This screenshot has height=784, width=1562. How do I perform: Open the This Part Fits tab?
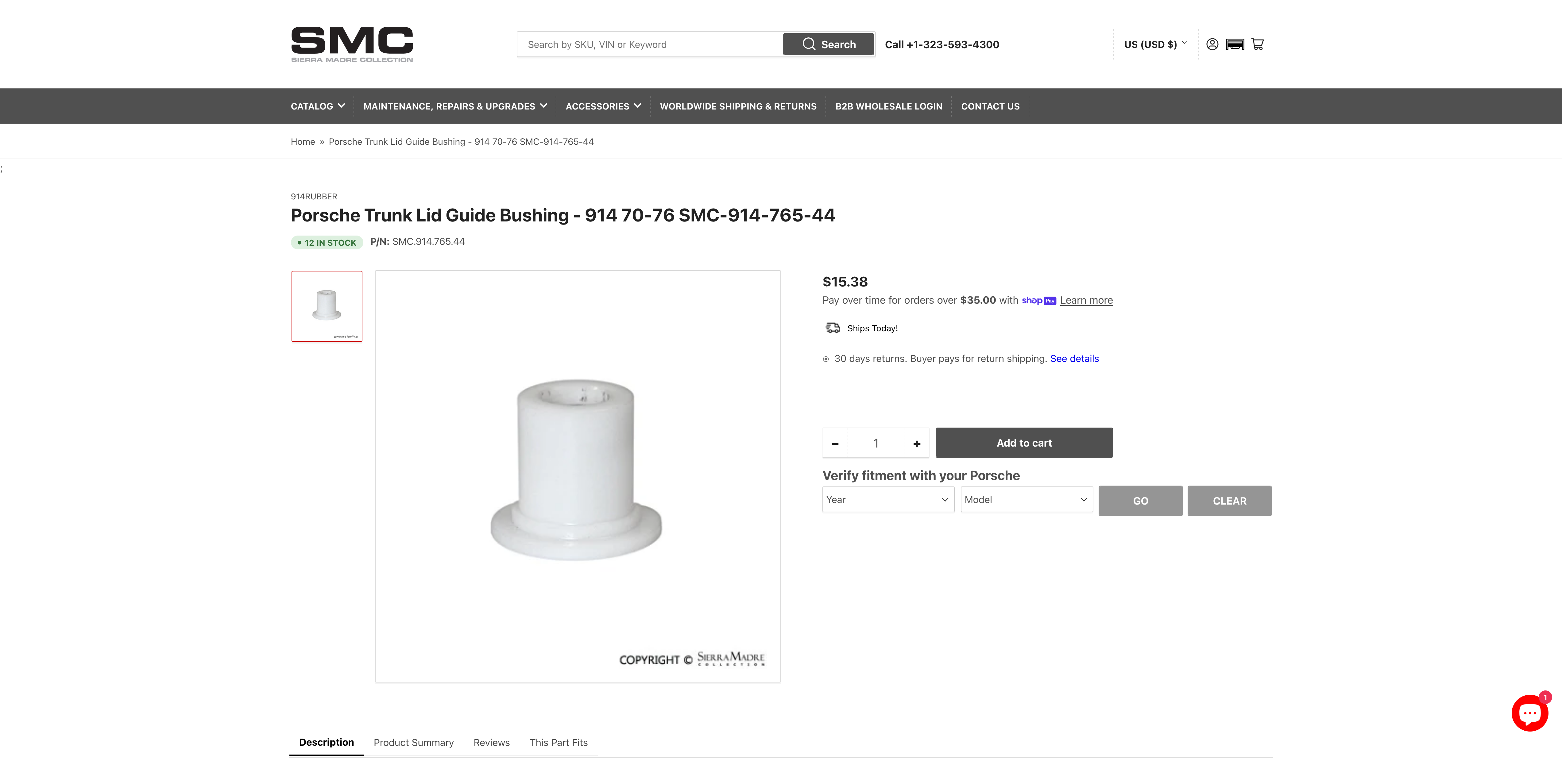pos(559,743)
